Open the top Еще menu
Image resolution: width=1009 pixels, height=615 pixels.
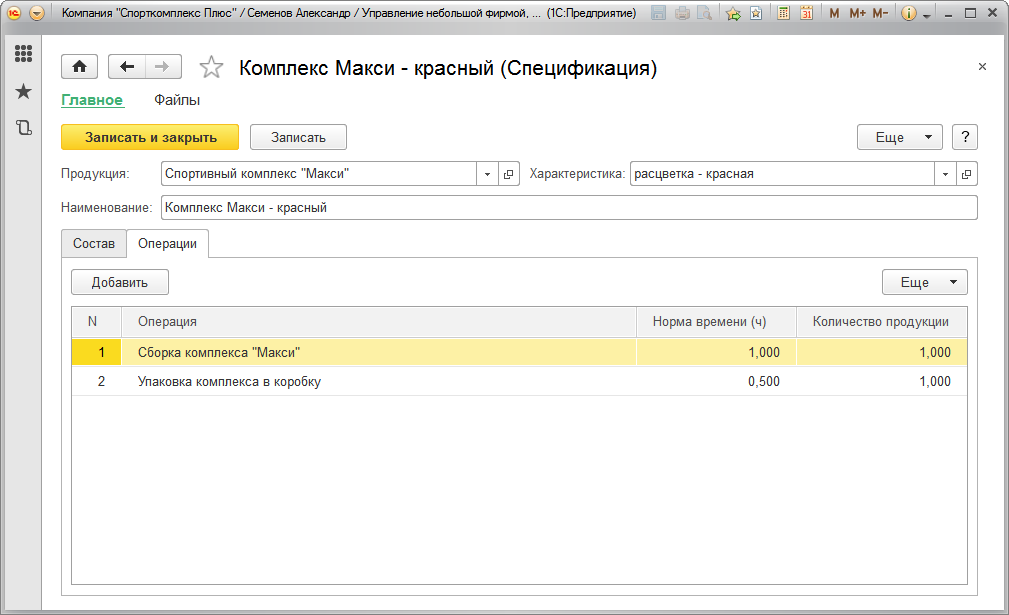click(x=900, y=137)
